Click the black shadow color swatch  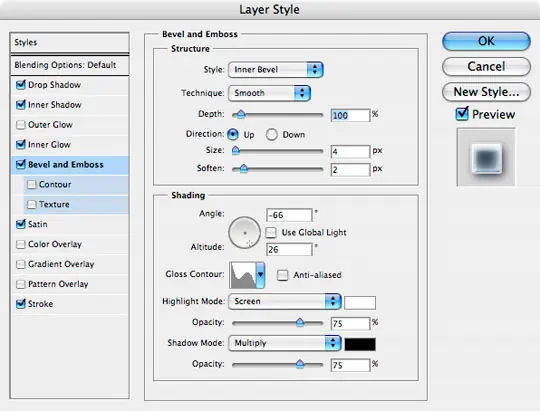360,344
